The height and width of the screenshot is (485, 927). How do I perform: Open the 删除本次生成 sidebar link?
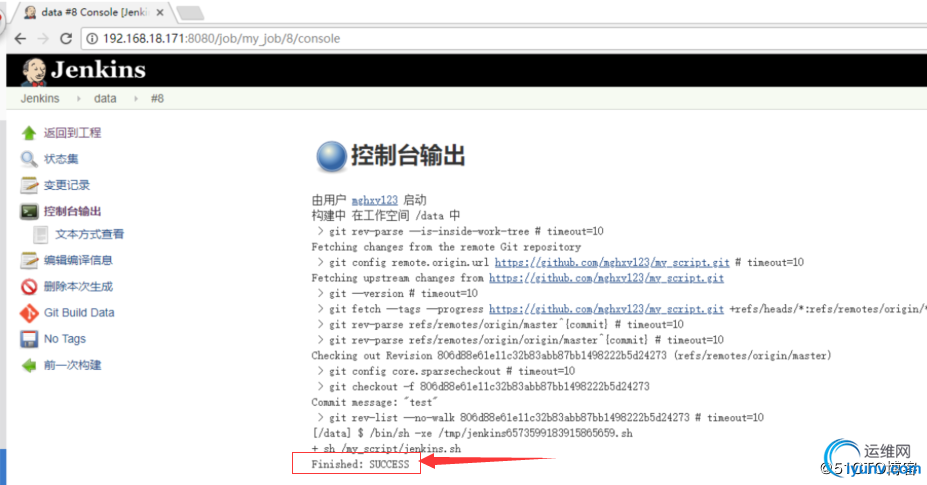pos(78,287)
